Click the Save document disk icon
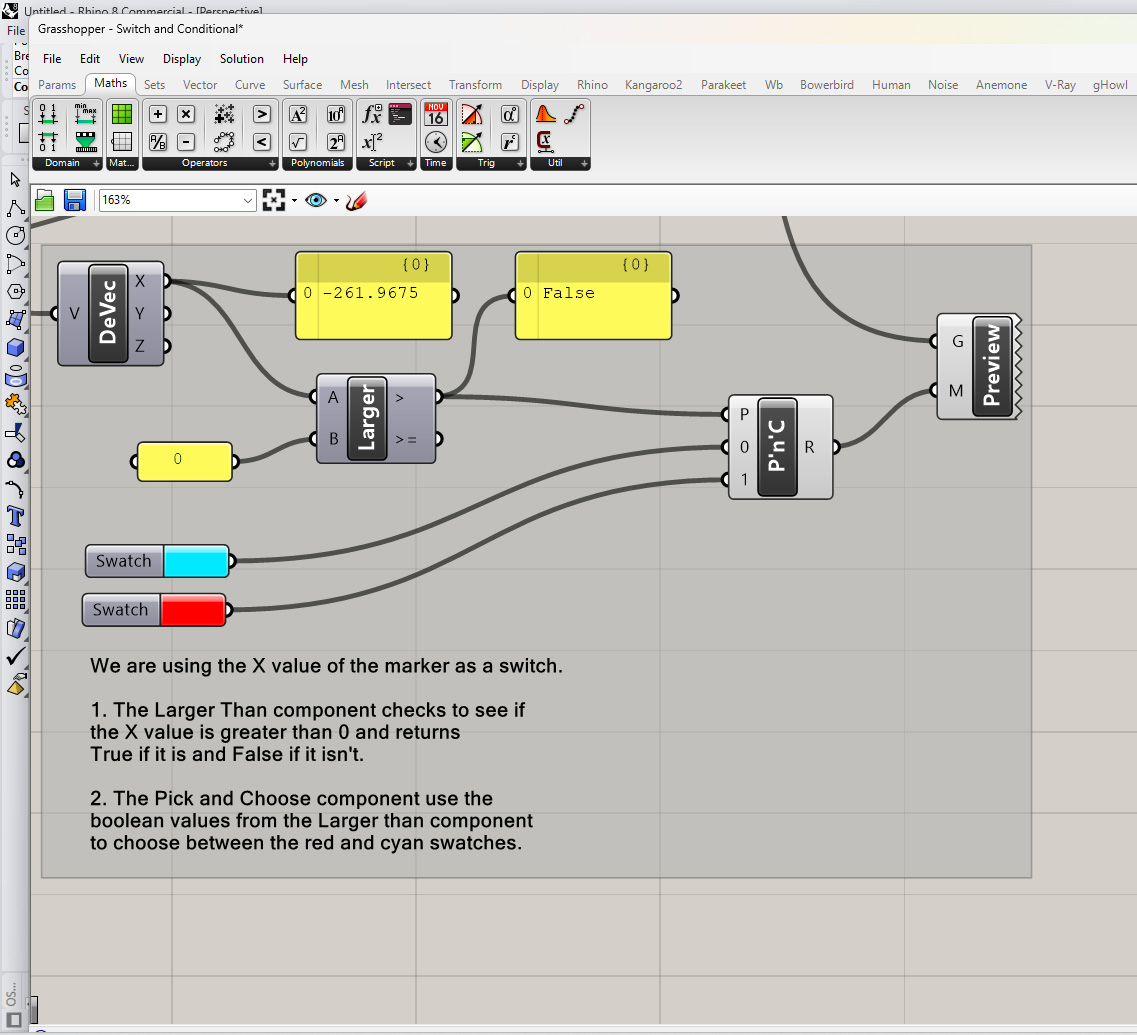The width and height of the screenshot is (1137, 1035). 75,200
